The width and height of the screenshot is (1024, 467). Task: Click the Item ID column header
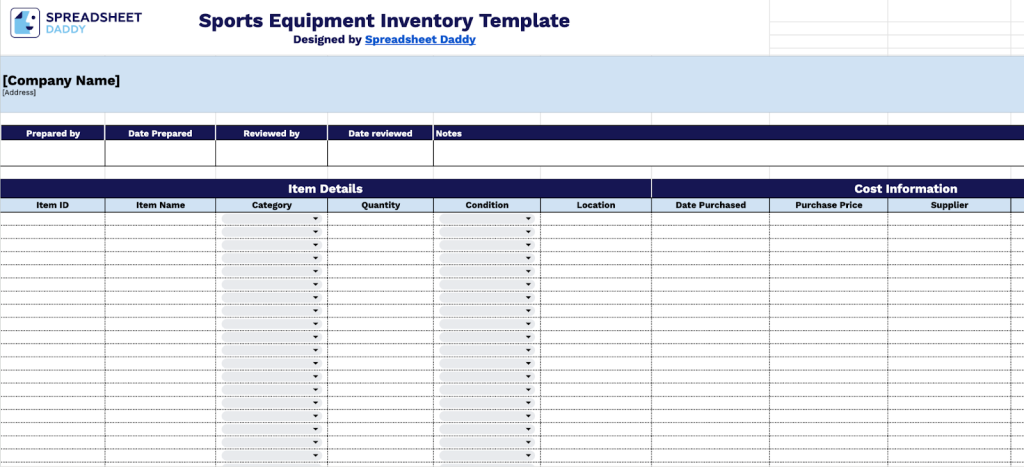click(52, 205)
